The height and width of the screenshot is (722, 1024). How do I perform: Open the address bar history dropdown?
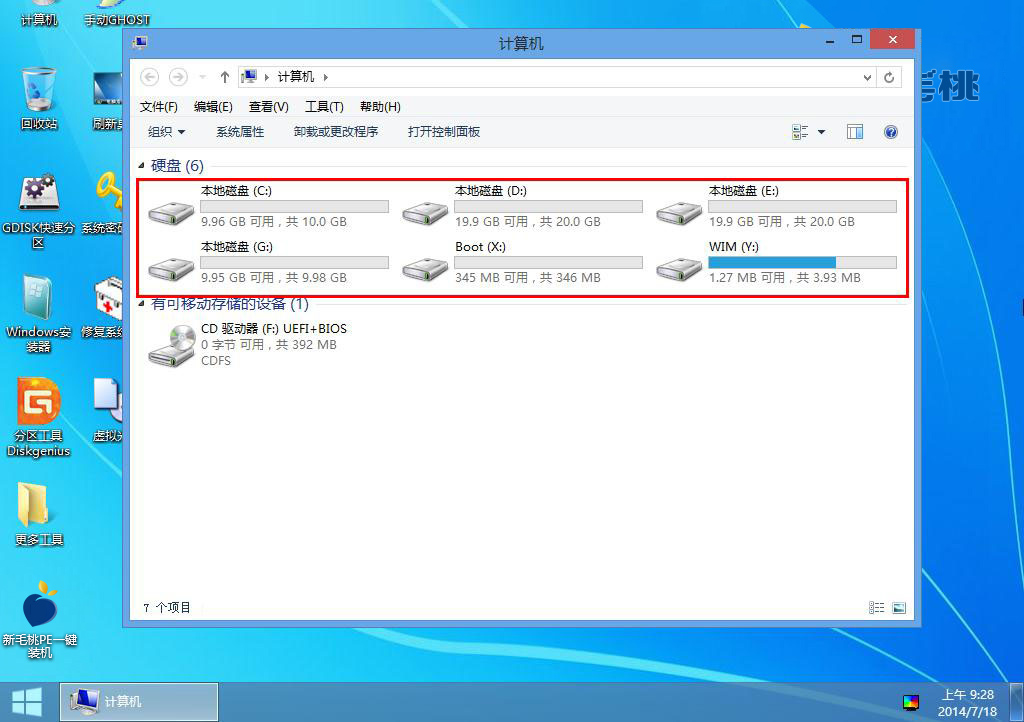click(x=867, y=78)
